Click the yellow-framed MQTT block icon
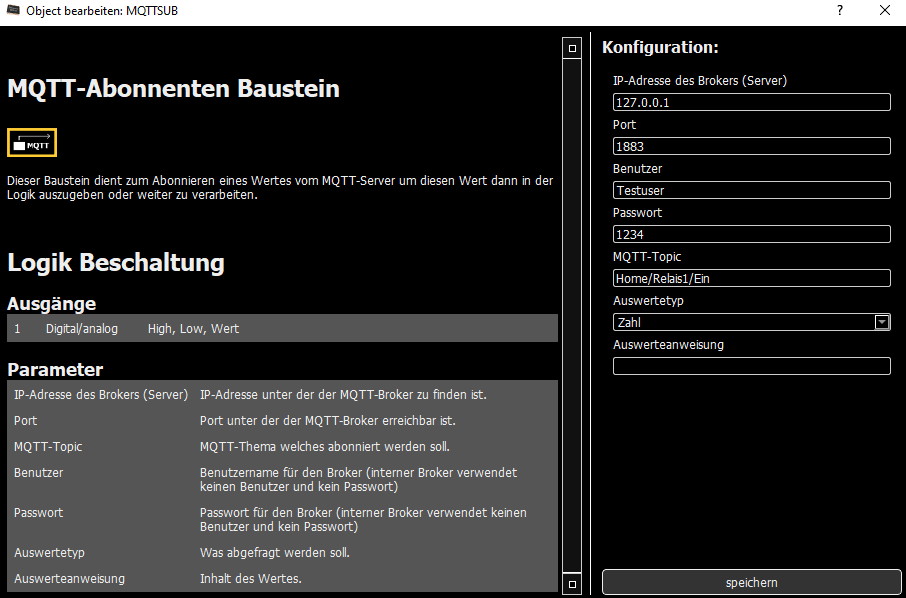This screenshot has width=906, height=598. point(32,143)
